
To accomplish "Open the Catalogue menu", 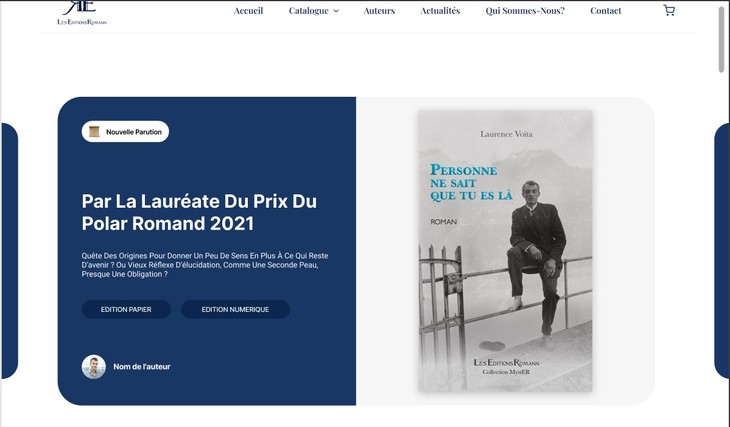I will tap(309, 10).
